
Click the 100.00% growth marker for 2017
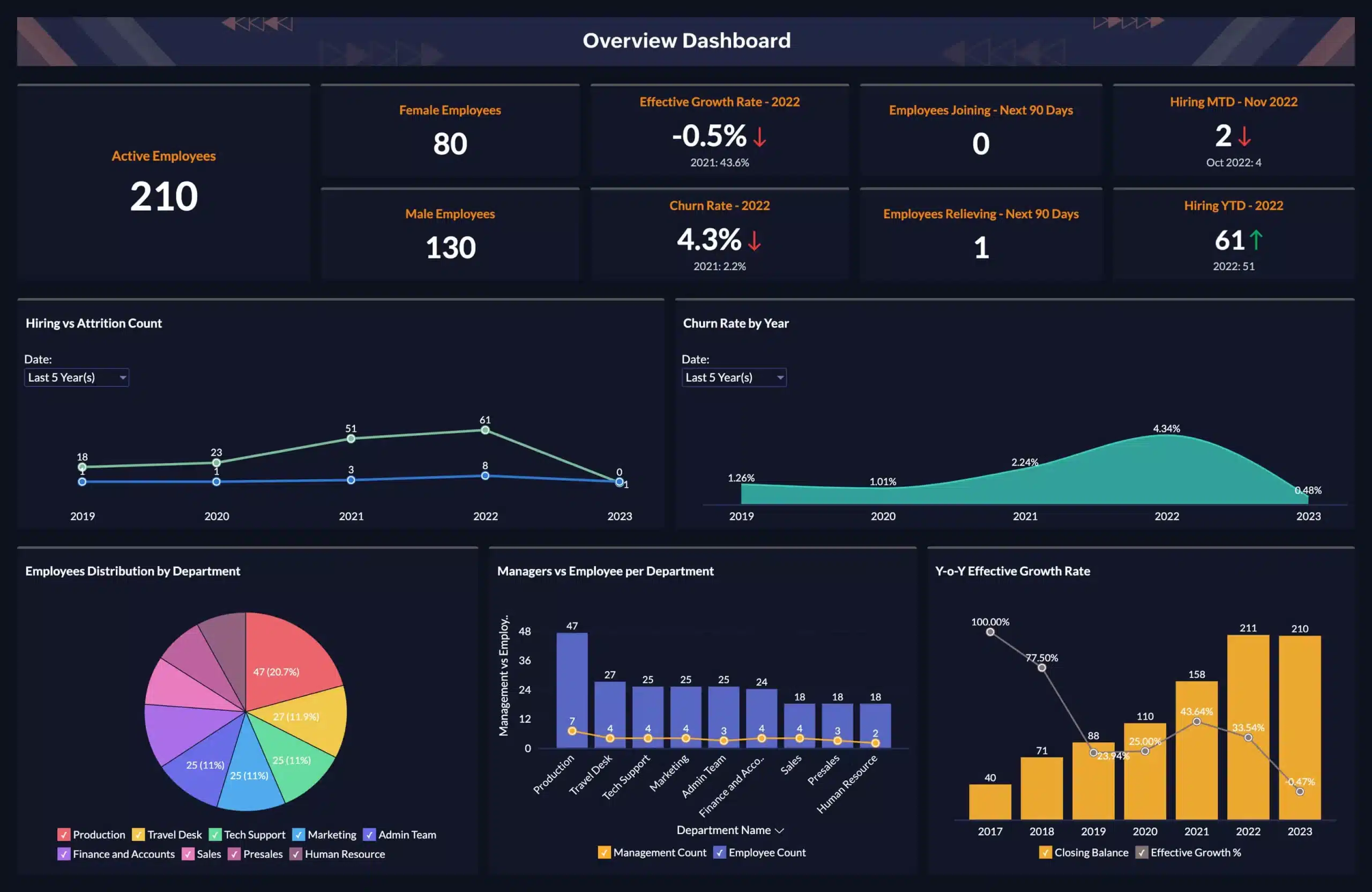tap(990, 632)
